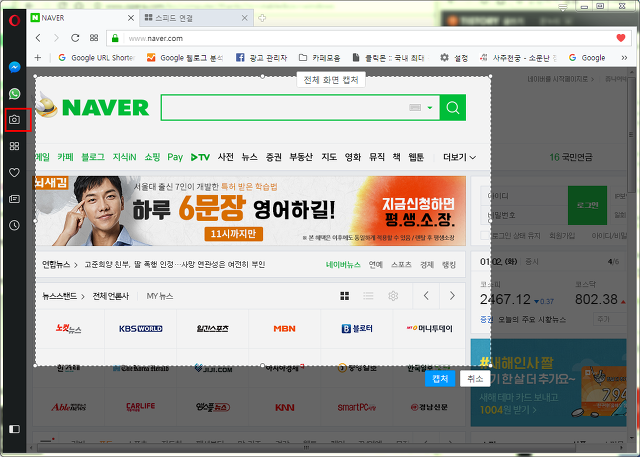This screenshot has width=640, height=457.
Task: Add page to bookmarks heart icon
Action: pos(621,38)
